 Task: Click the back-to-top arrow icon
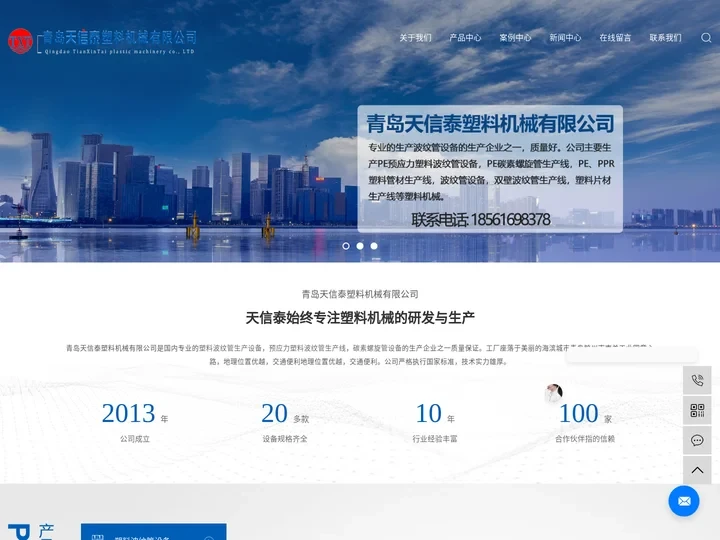[697, 470]
